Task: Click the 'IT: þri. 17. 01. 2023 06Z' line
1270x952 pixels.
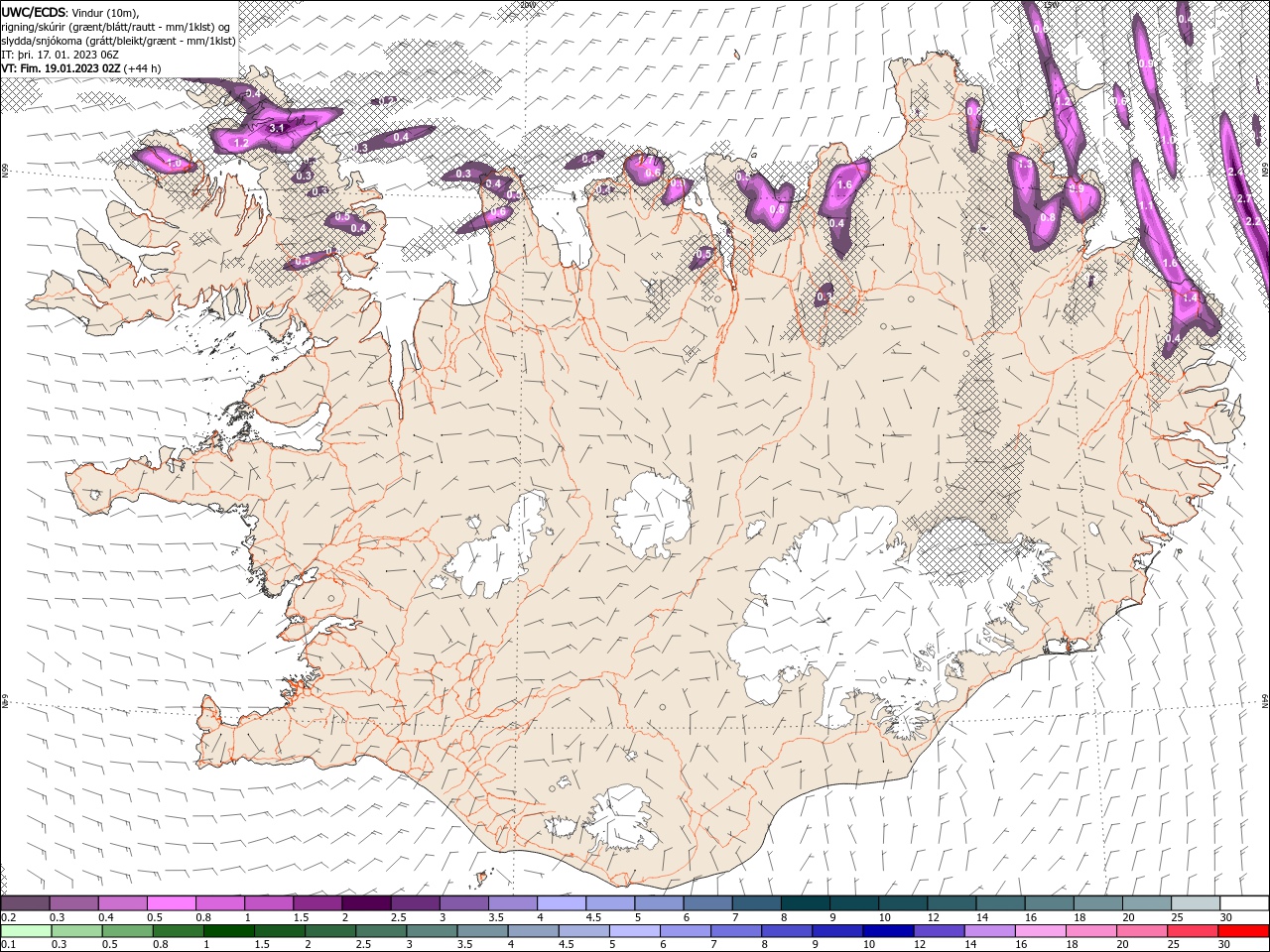Action: (x=62, y=55)
